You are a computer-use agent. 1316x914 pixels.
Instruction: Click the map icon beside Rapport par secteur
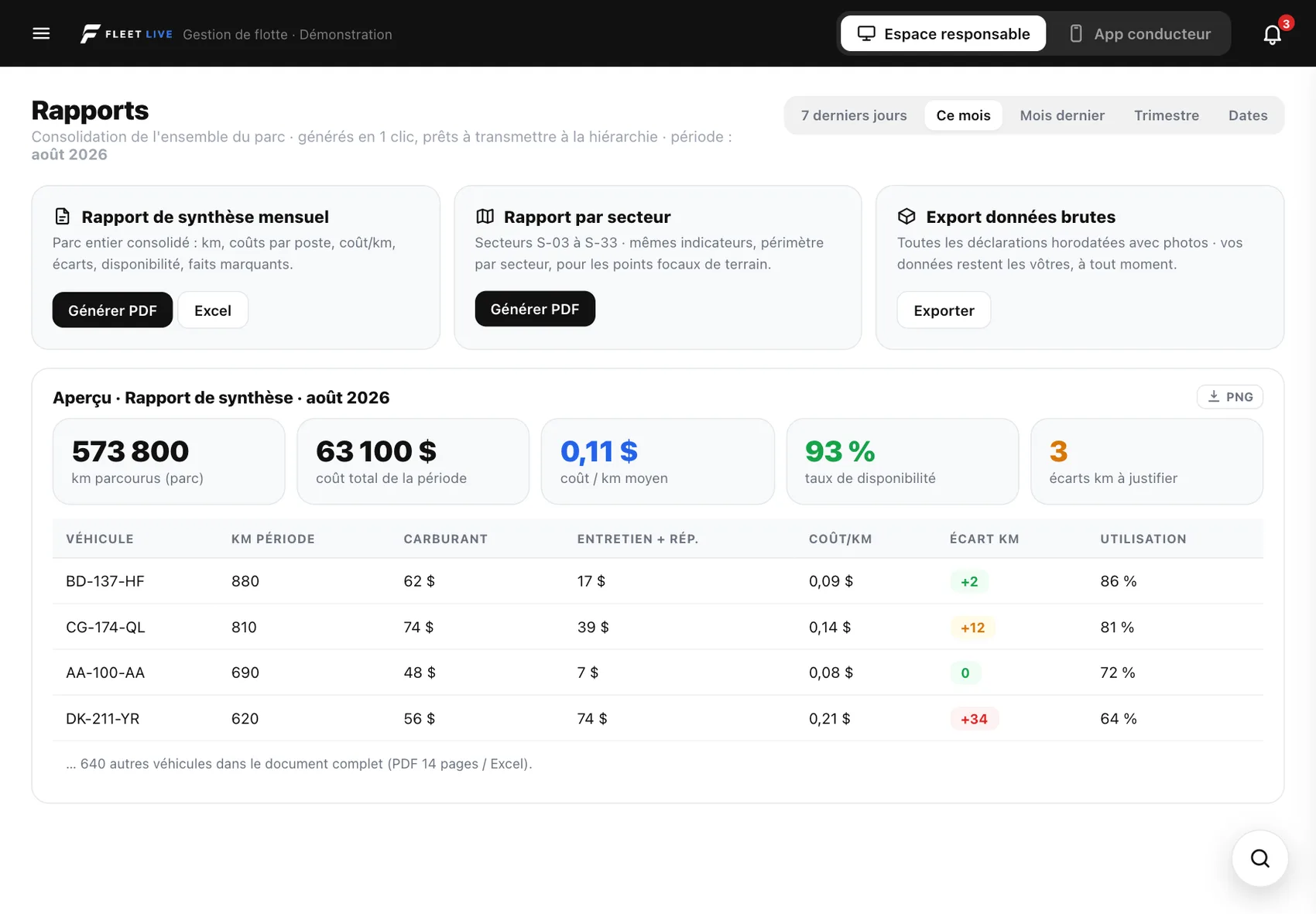coord(485,217)
